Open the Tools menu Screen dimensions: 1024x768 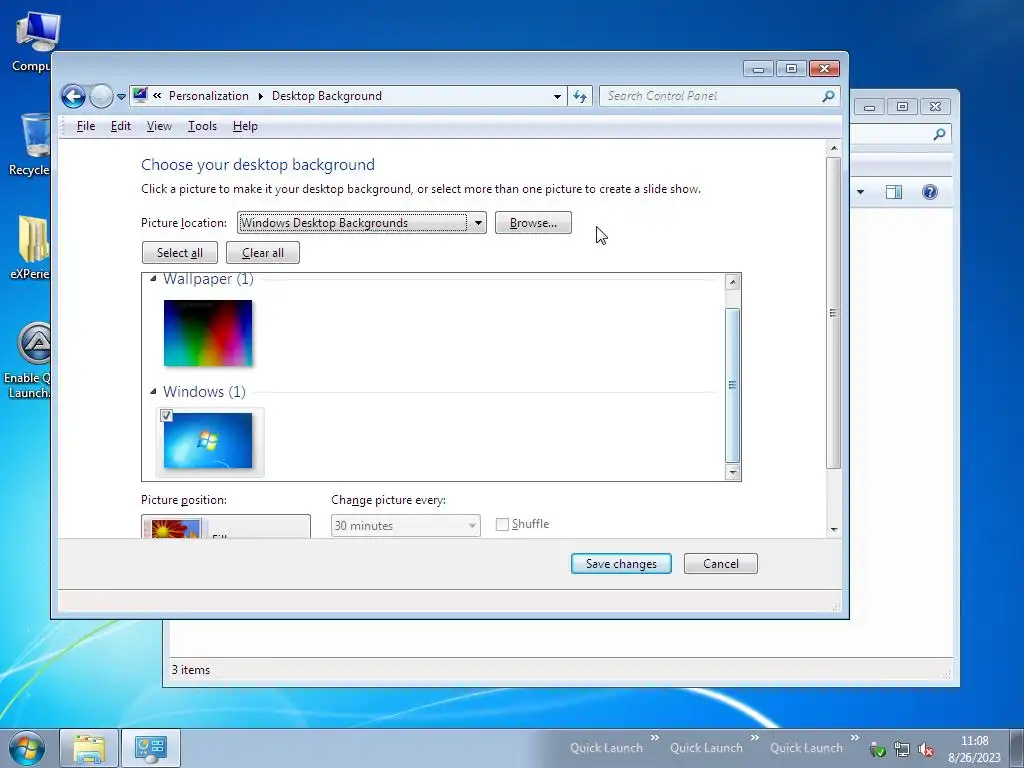click(202, 126)
